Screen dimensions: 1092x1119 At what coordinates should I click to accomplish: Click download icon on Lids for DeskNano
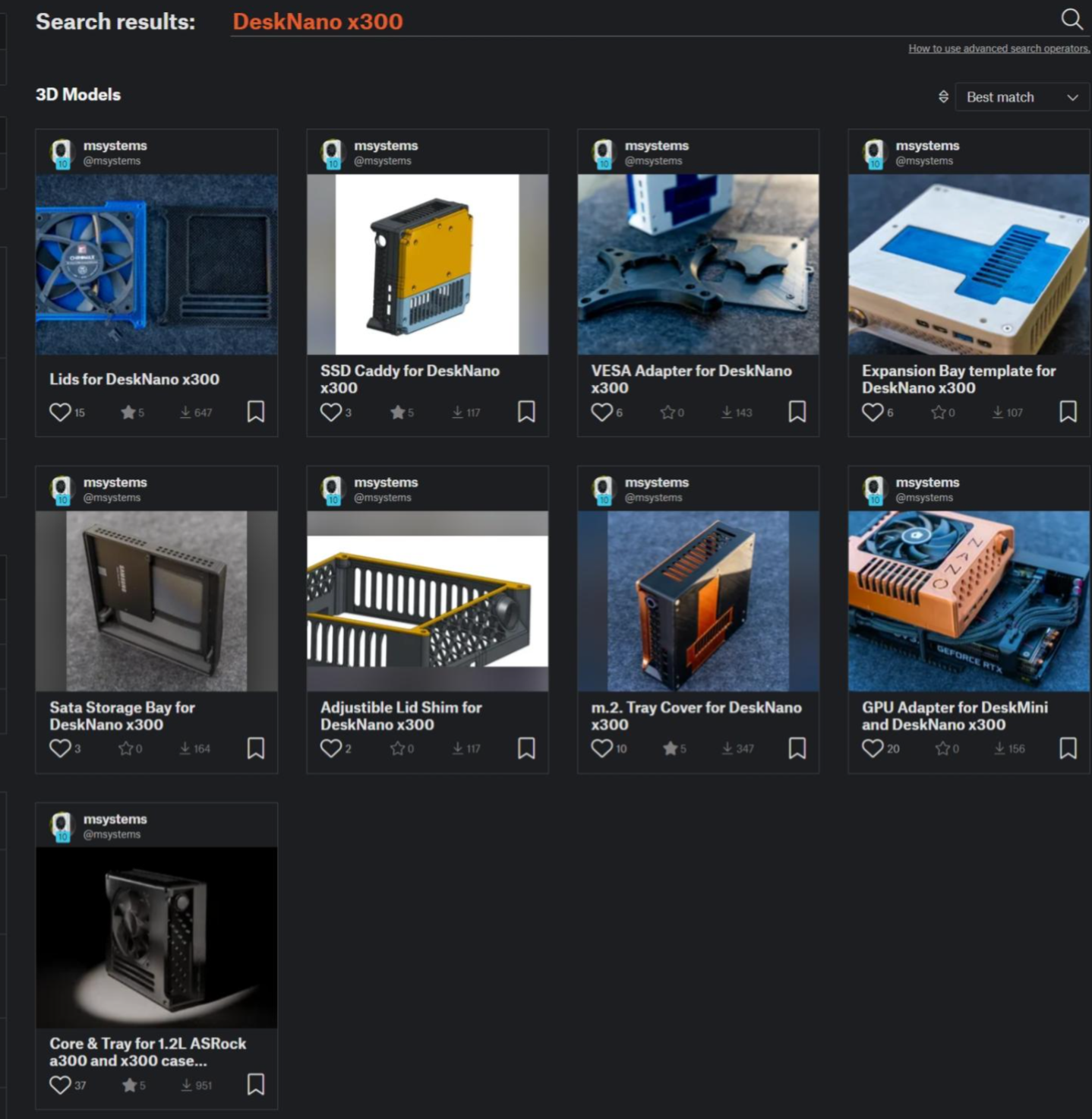(185, 412)
